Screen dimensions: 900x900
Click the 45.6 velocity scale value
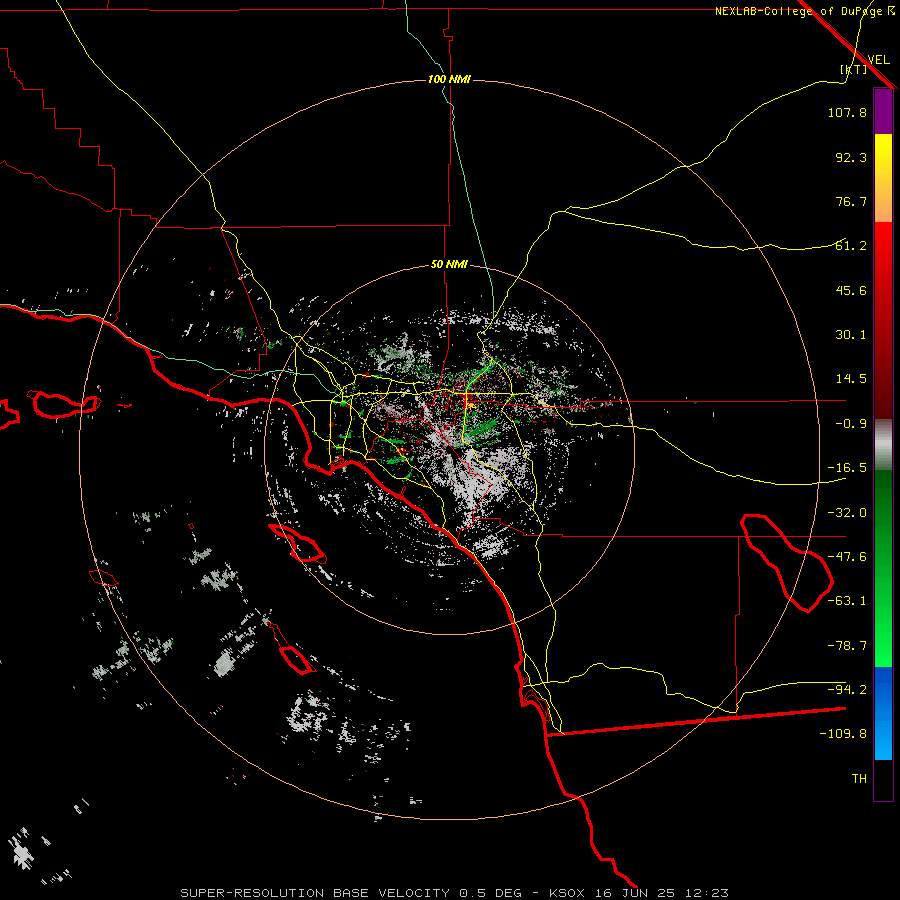tap(851, 290)
